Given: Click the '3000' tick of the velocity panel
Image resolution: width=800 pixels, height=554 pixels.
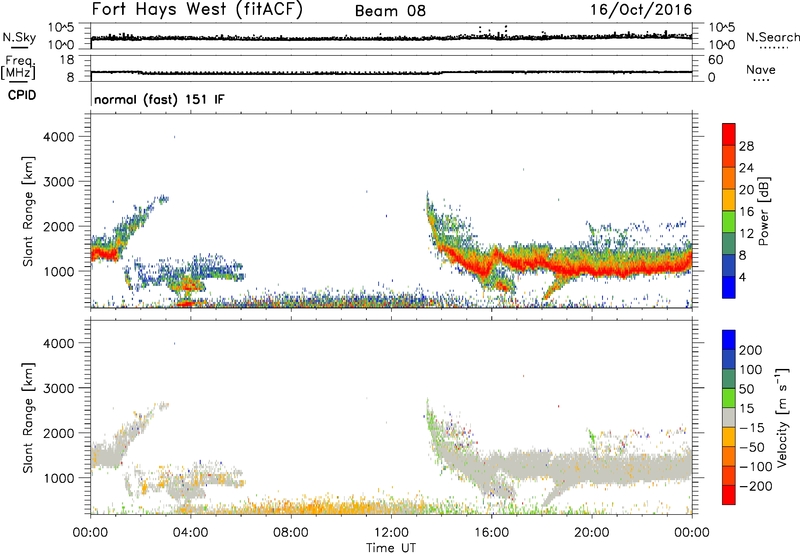Looking at the screenshot, I should coord(58,388).
